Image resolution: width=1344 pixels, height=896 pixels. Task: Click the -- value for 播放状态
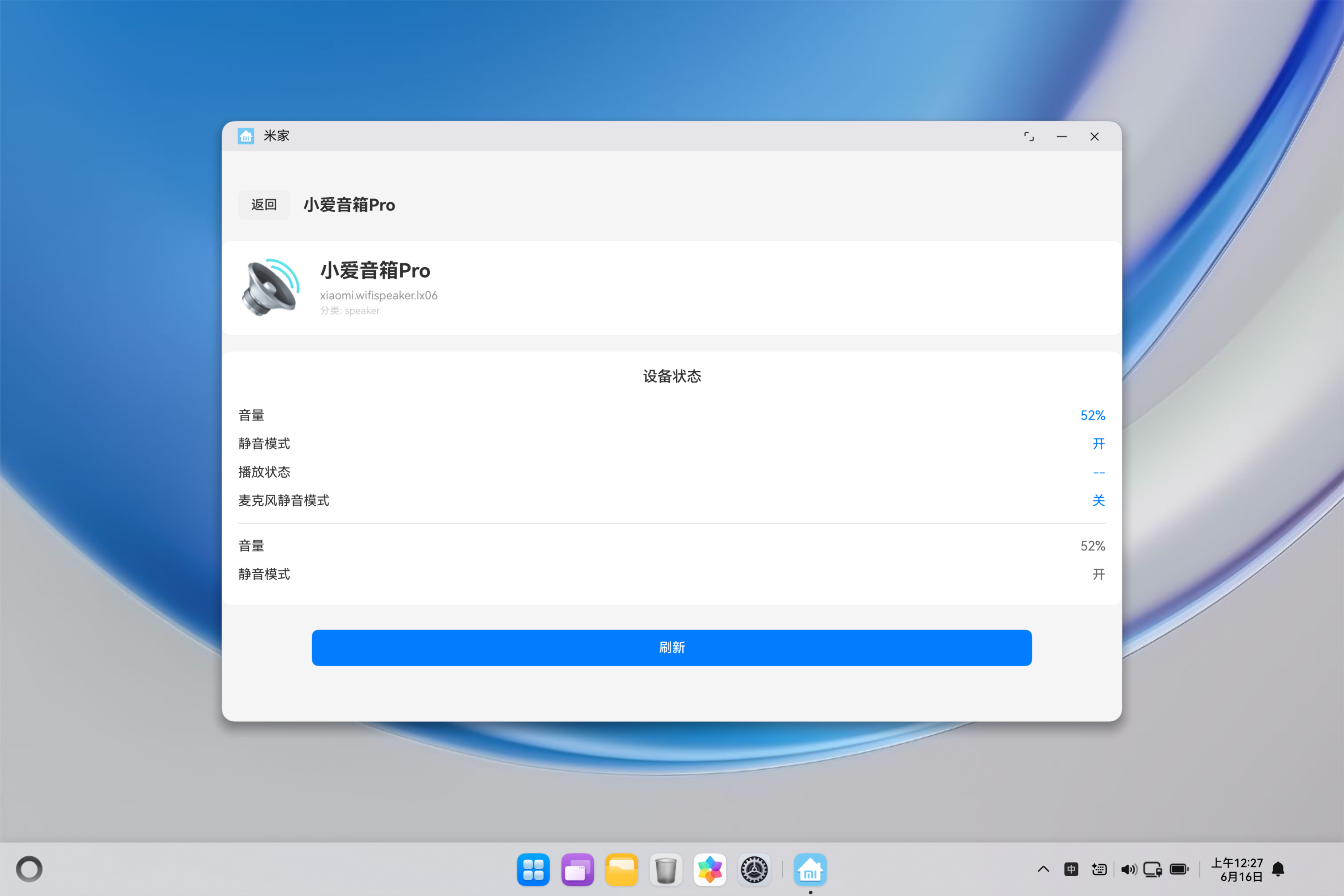(1099, 473)
